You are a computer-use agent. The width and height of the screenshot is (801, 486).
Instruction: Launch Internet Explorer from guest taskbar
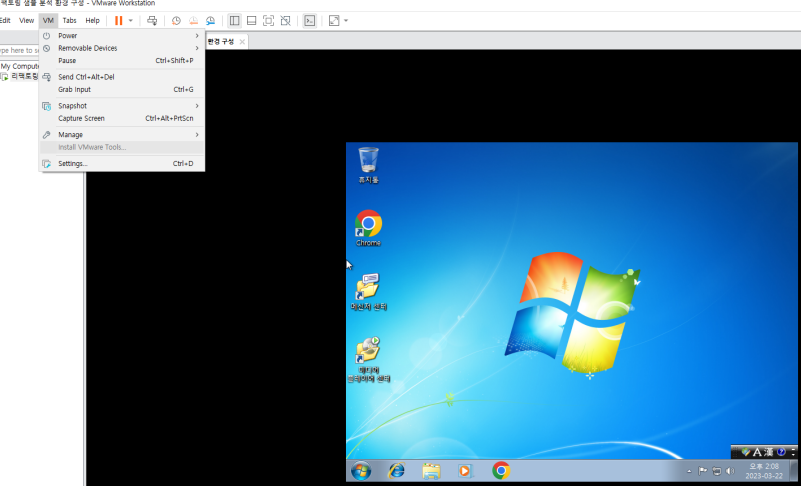tap(396, 471)
